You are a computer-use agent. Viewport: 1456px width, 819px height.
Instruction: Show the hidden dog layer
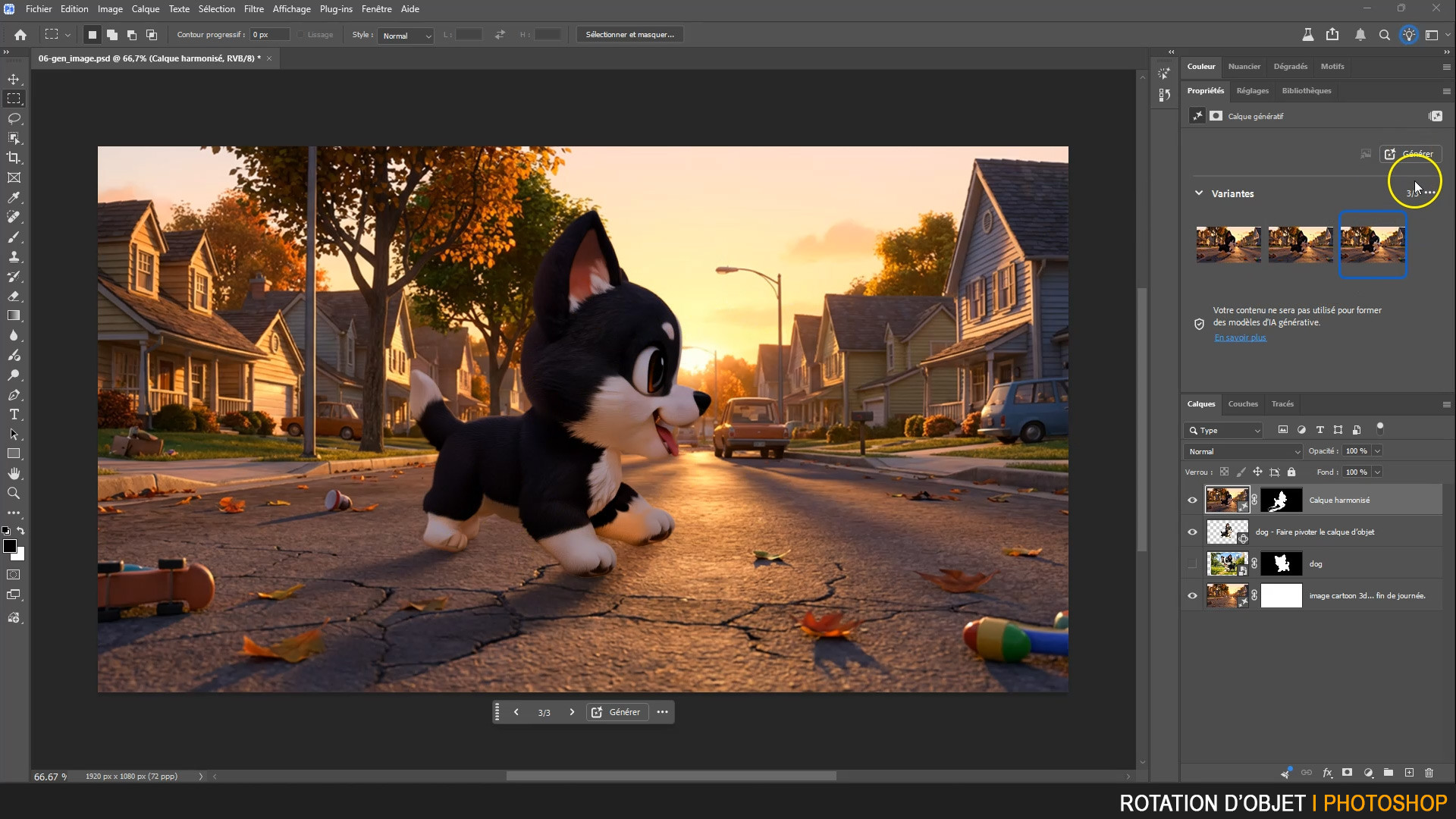(1192, 563)
